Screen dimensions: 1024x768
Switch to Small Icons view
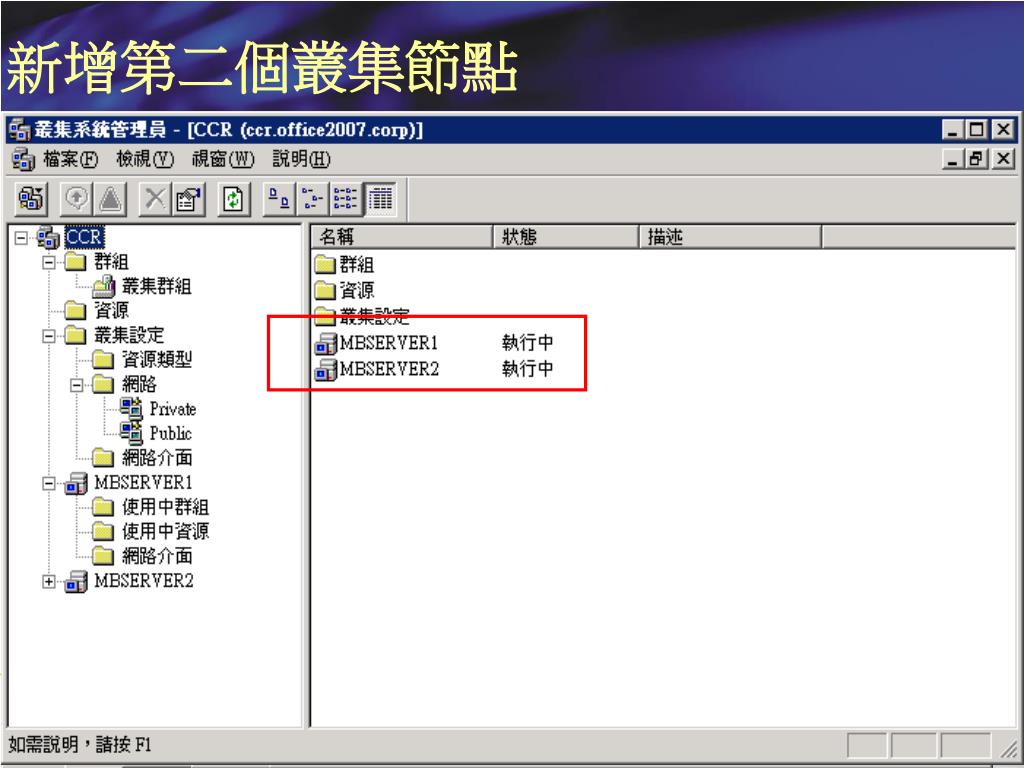pyautogui.click(x=312, y=199)
